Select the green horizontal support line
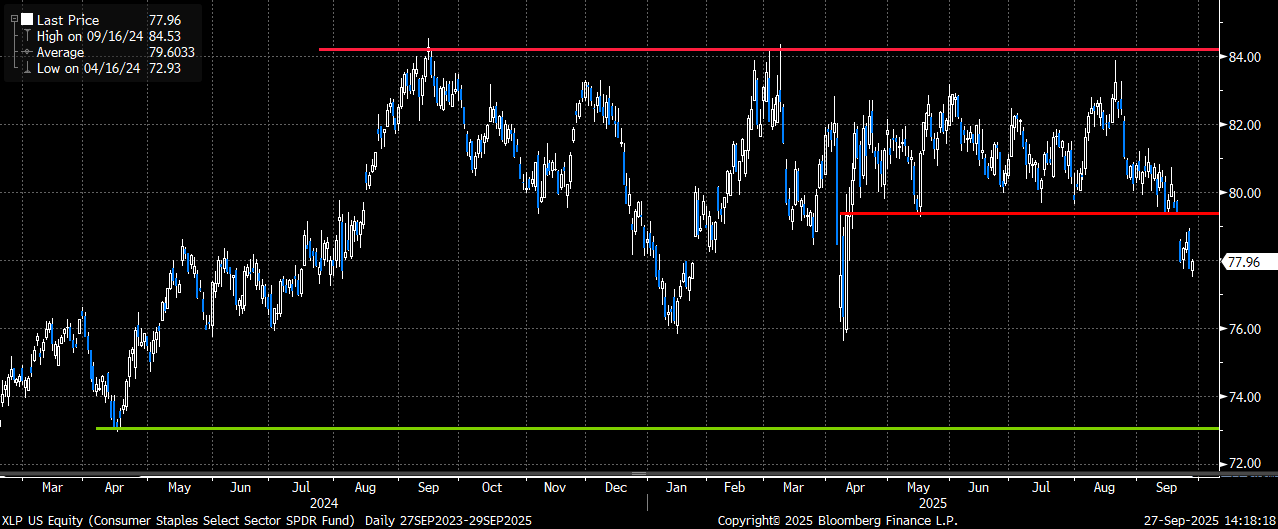1278x529 pixels. (x=658, y=428)
